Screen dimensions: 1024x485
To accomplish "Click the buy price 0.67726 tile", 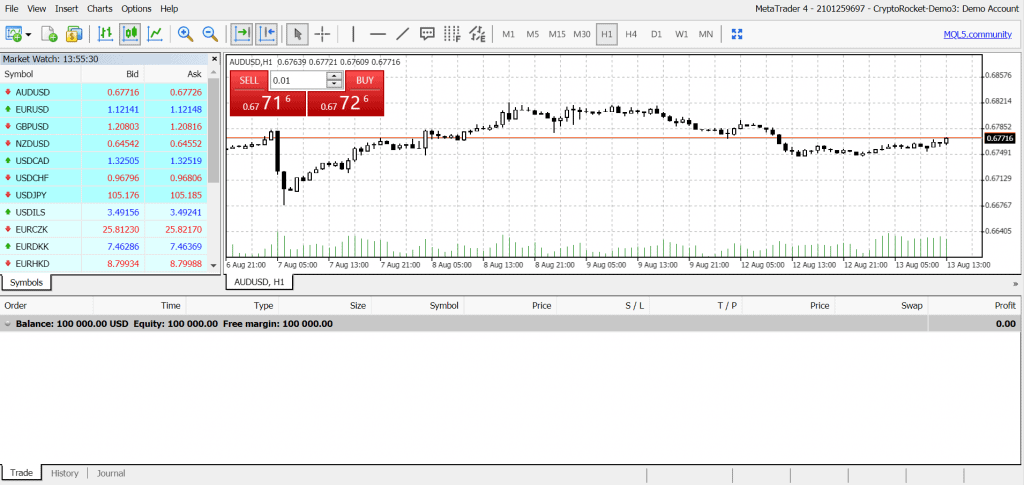I will pos(345,103).
